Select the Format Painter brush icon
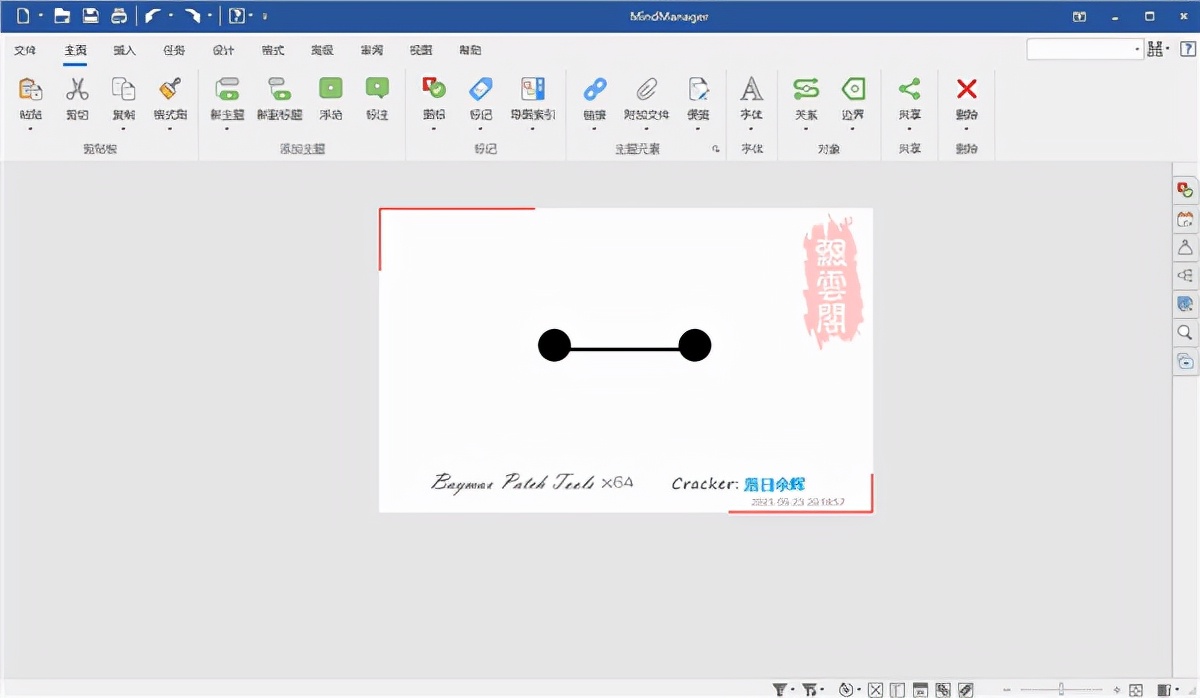Screen dimensions: 1200x698 point(170,90)
